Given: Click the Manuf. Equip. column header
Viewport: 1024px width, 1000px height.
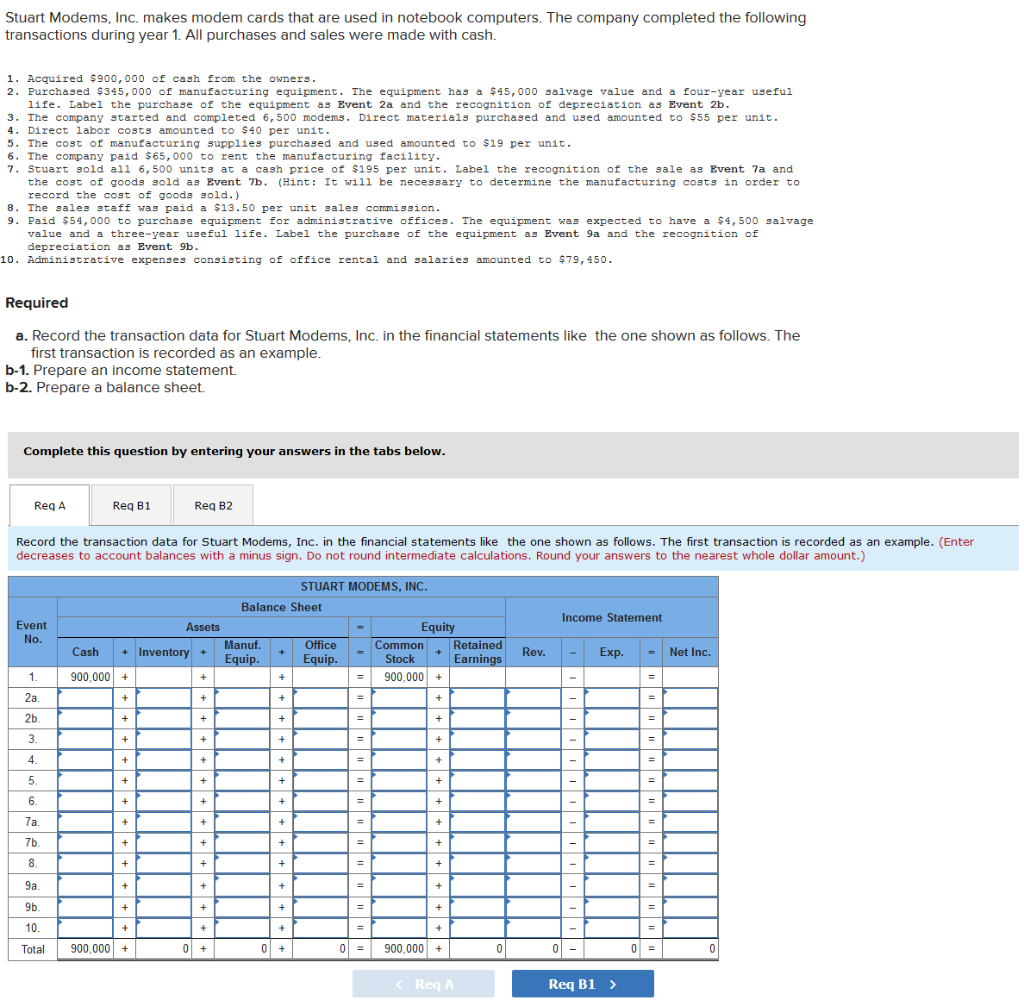Looking at the screenshot, I should 242,652.
